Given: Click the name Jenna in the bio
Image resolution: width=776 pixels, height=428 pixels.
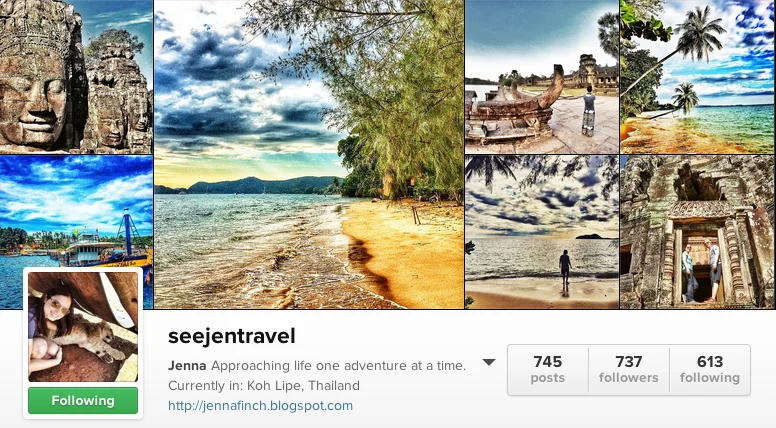Looking at the screenshot, I should 187,366.
